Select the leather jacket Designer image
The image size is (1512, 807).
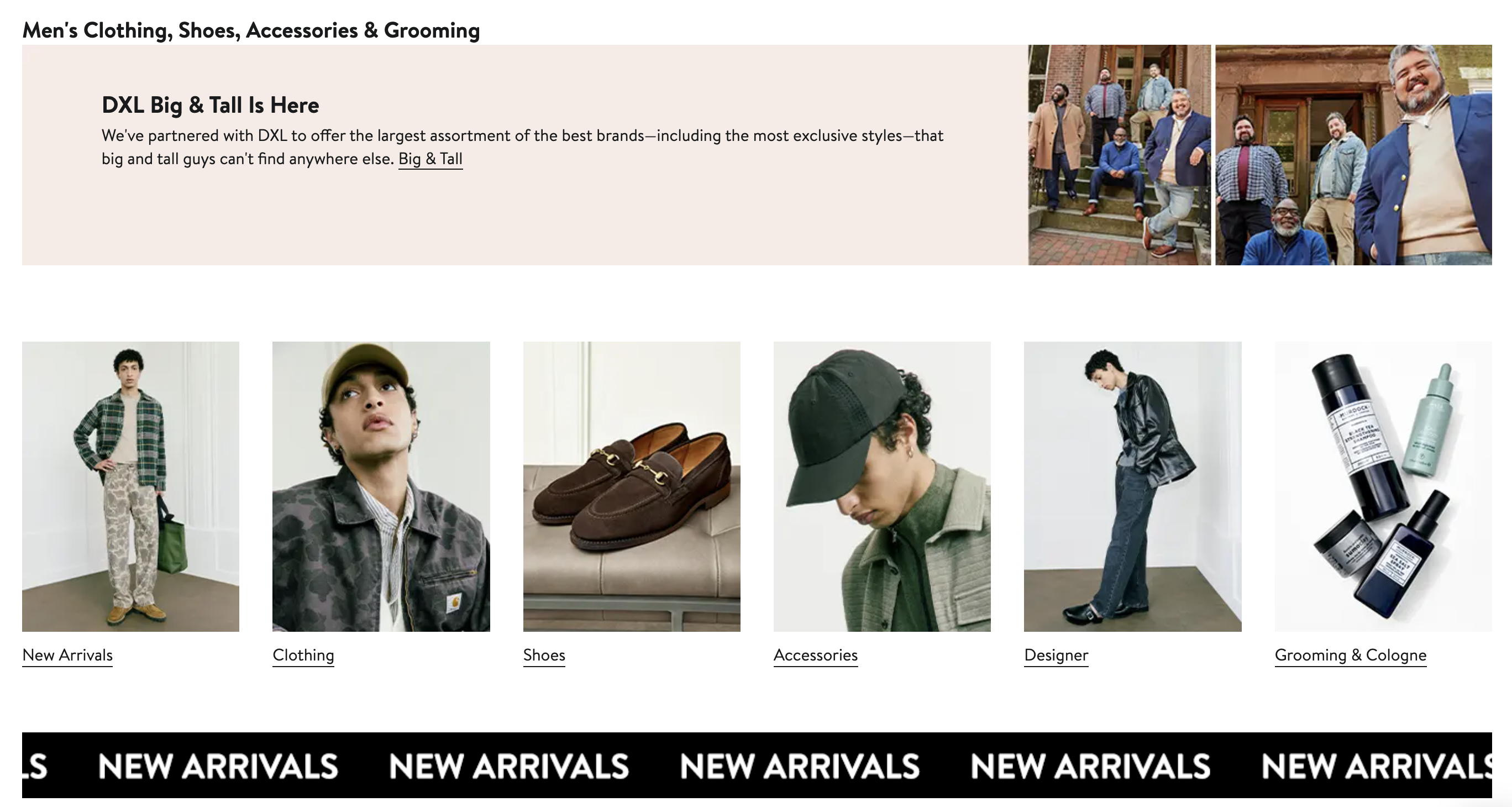pyautogui.click(x=1132, y=486)
